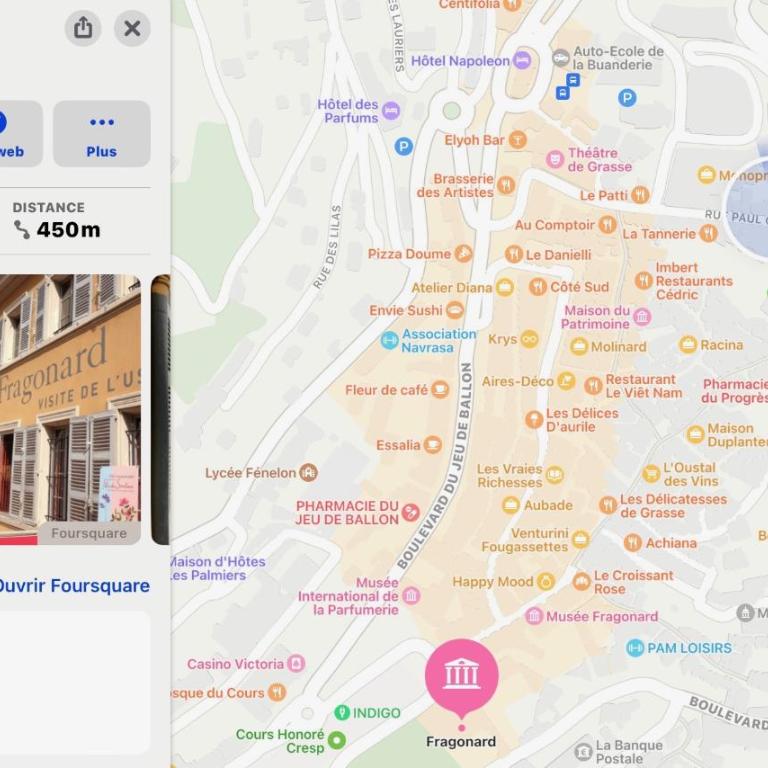Select the Le Croissant Rose bakery icon
The width and height of the screenshot is (768, 768).
[x=582, y=582]
